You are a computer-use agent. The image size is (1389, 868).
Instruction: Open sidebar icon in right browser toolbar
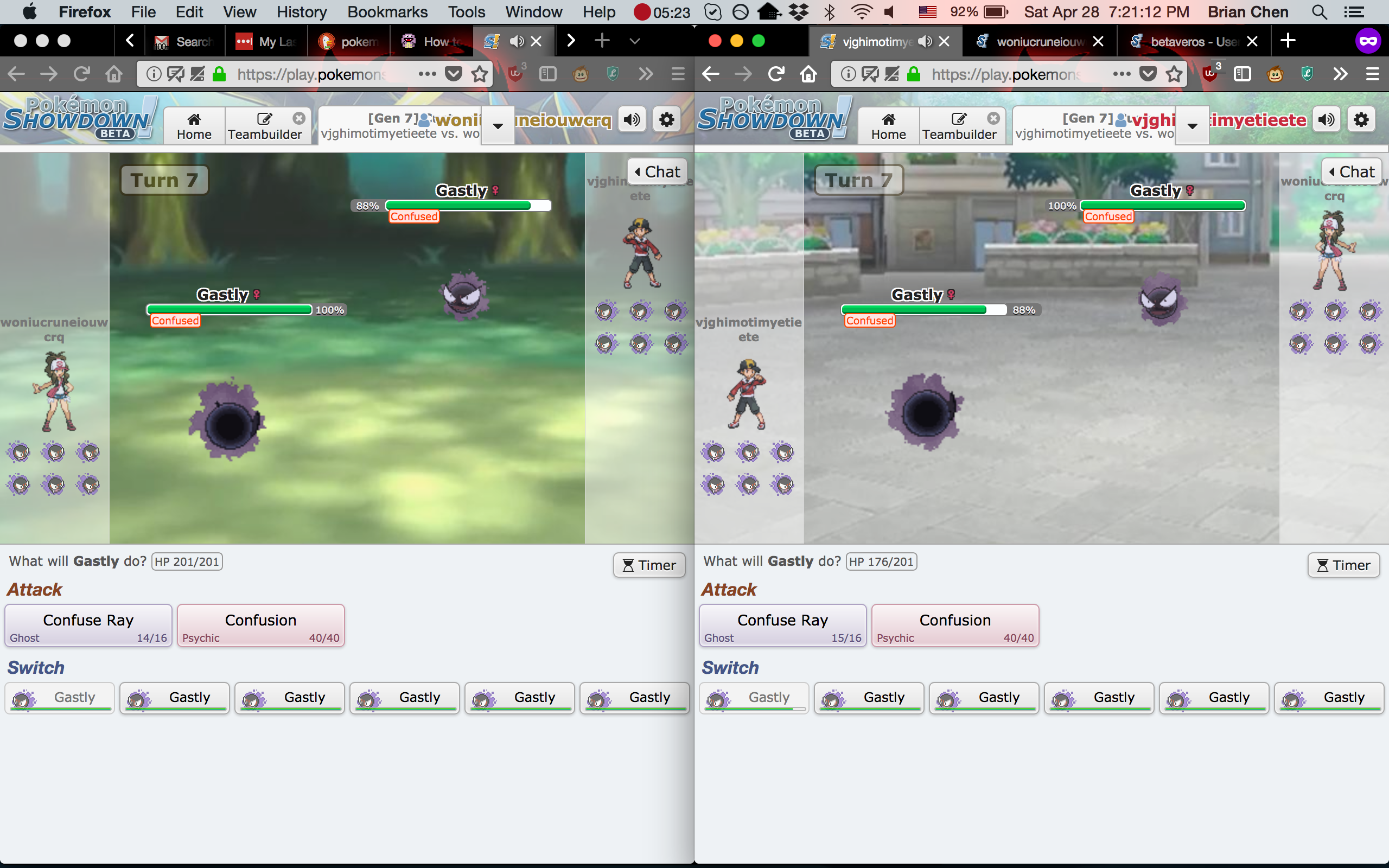[x=1242, y=74]
